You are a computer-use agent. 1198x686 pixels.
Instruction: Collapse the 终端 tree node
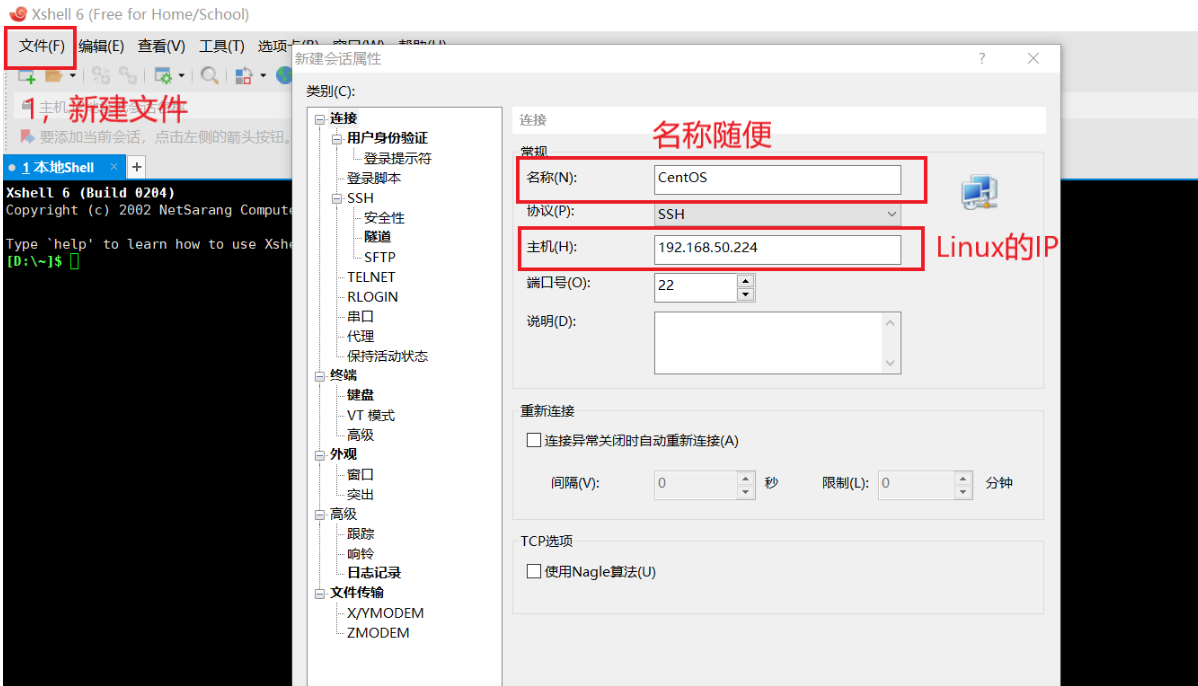pyautogui.click(x=320, y=376)
